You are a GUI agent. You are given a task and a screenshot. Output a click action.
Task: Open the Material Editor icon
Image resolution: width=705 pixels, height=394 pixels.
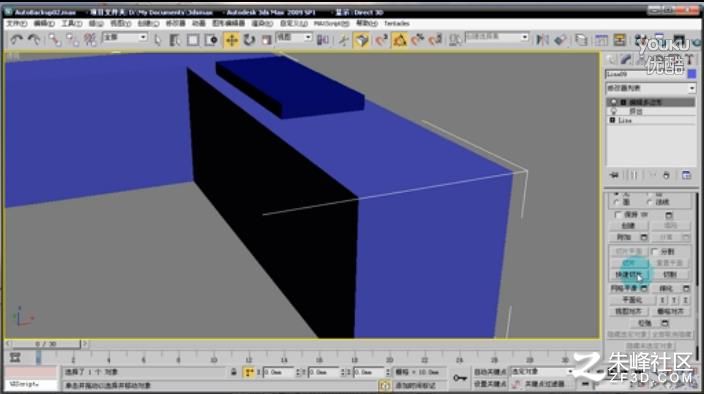tap(640, 40)
